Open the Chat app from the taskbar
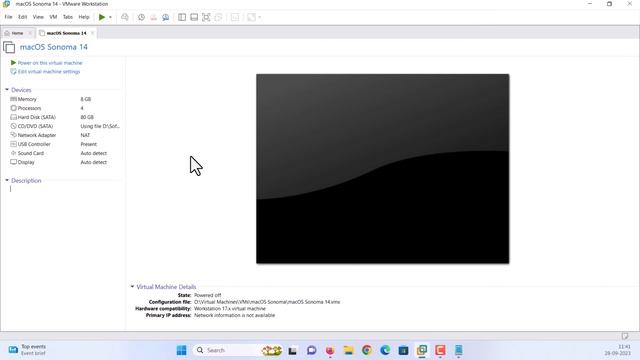This screenshot has height=360, width=640. coord(311,350)
